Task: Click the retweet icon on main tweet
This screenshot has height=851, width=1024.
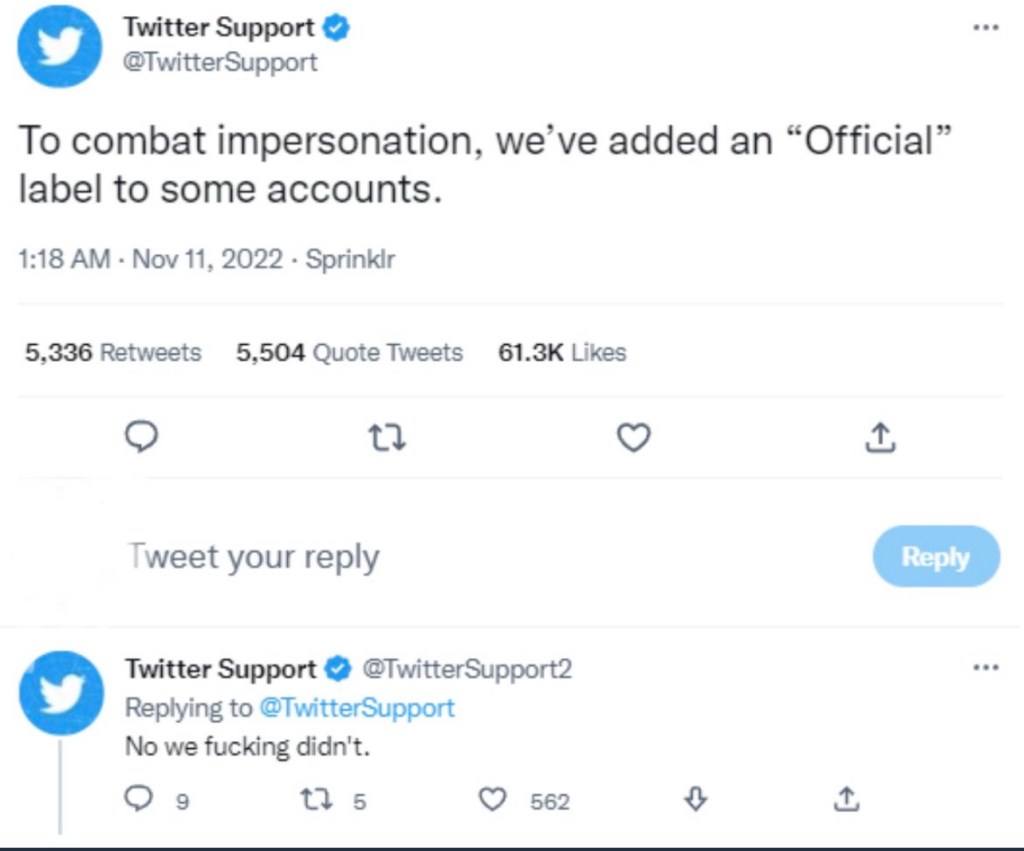Action: [387, 437]
